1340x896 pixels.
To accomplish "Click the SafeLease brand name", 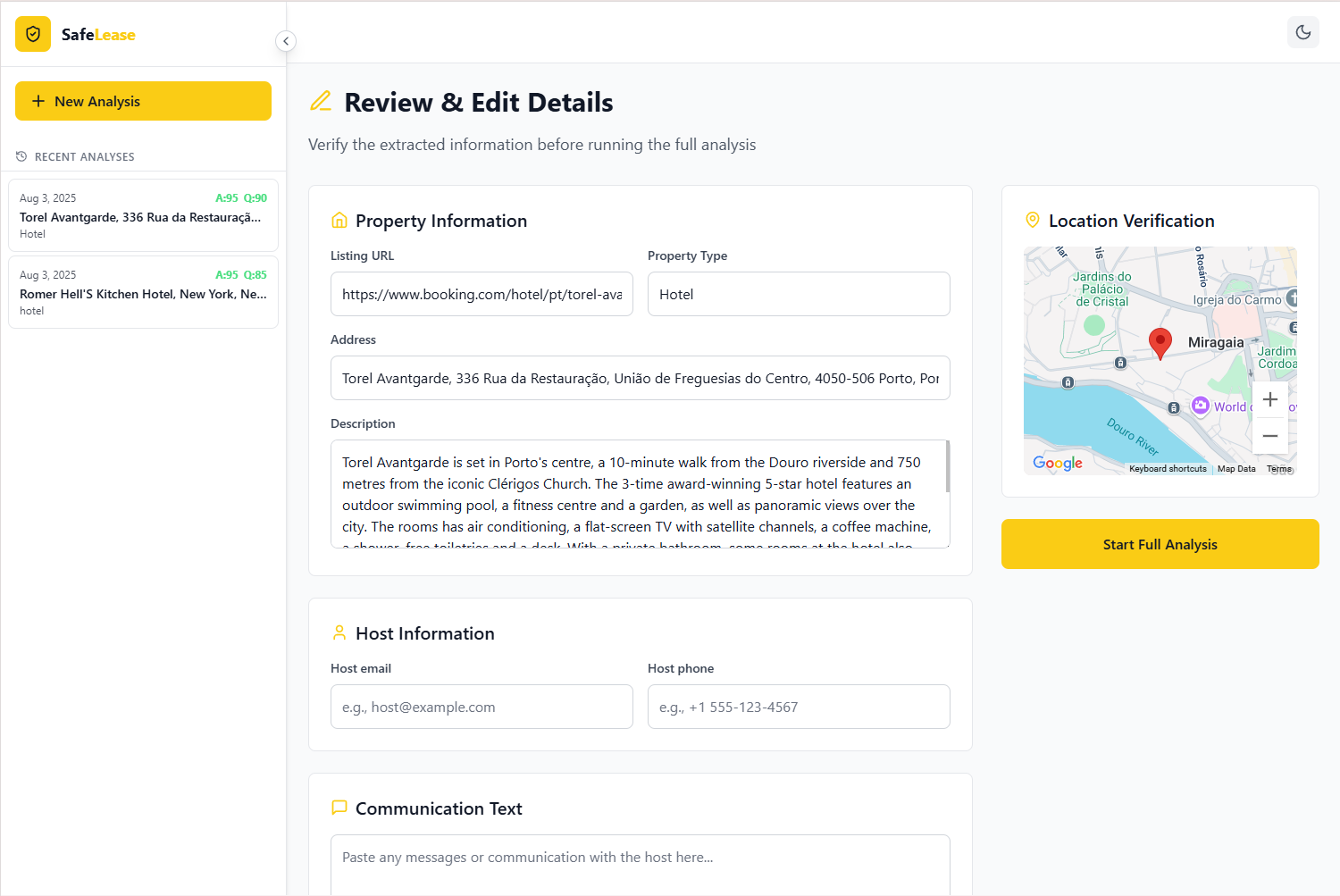I will 98,35.
